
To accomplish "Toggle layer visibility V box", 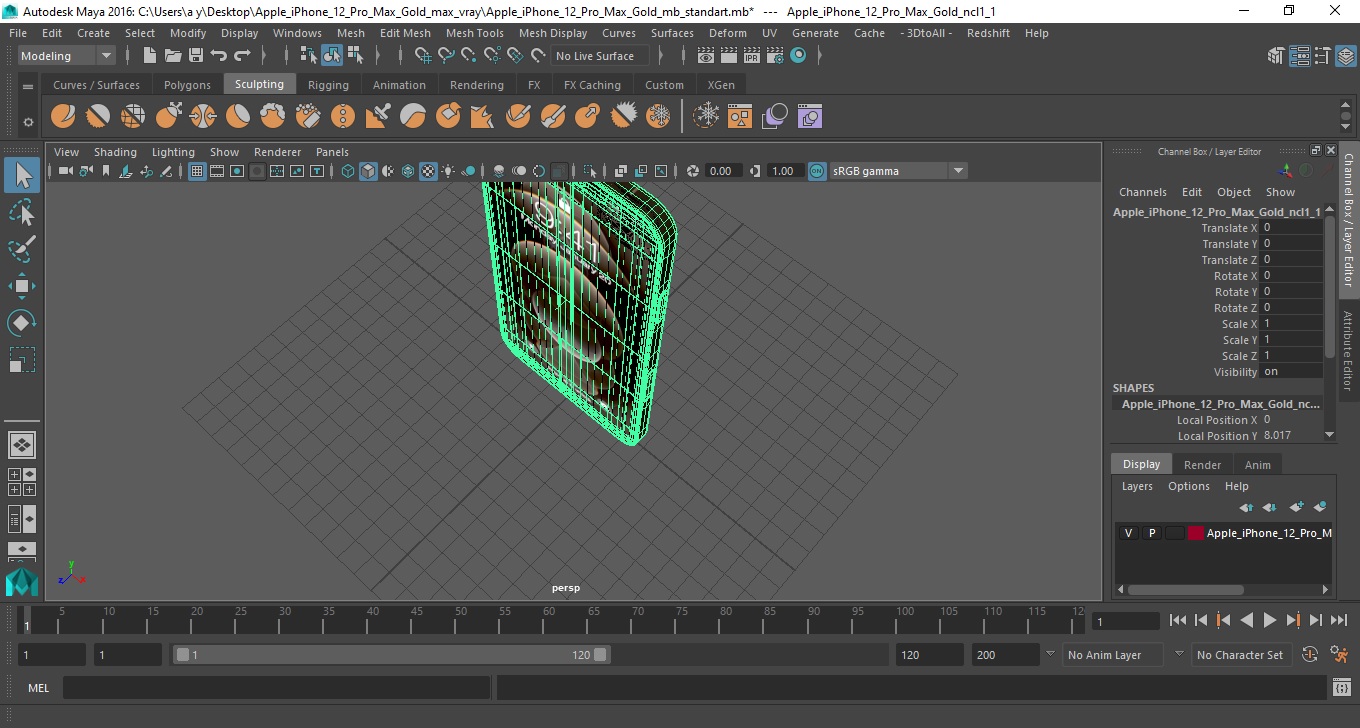I will [x=1129, y=533].
